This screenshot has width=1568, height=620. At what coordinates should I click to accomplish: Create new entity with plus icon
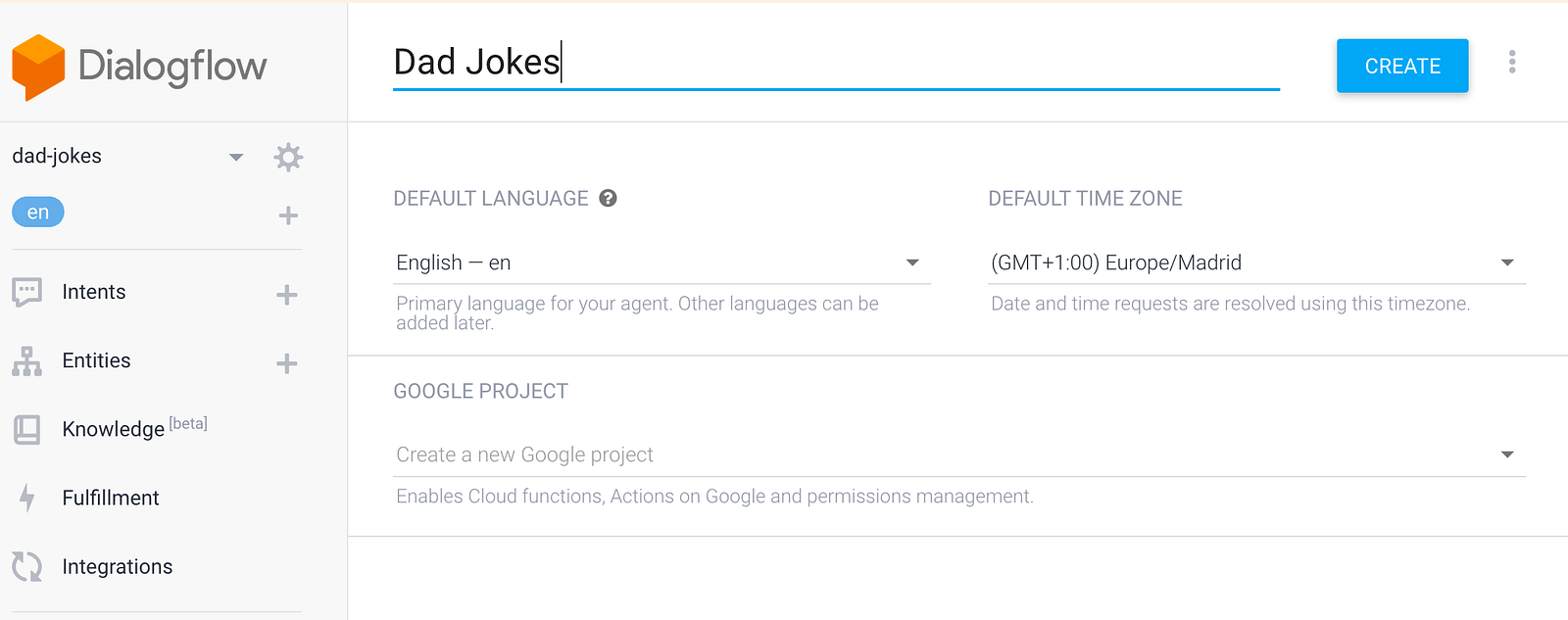287,363
